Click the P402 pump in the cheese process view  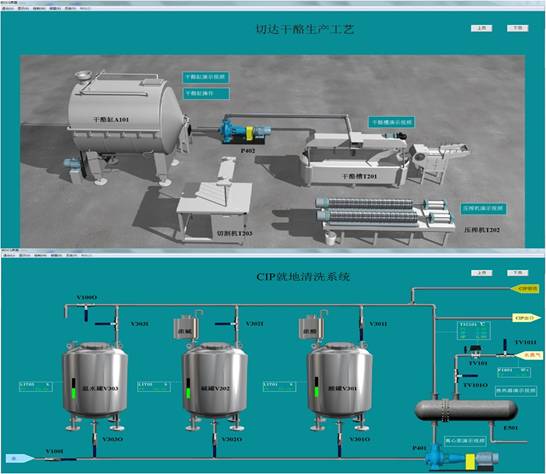click(x=245, y=132)
